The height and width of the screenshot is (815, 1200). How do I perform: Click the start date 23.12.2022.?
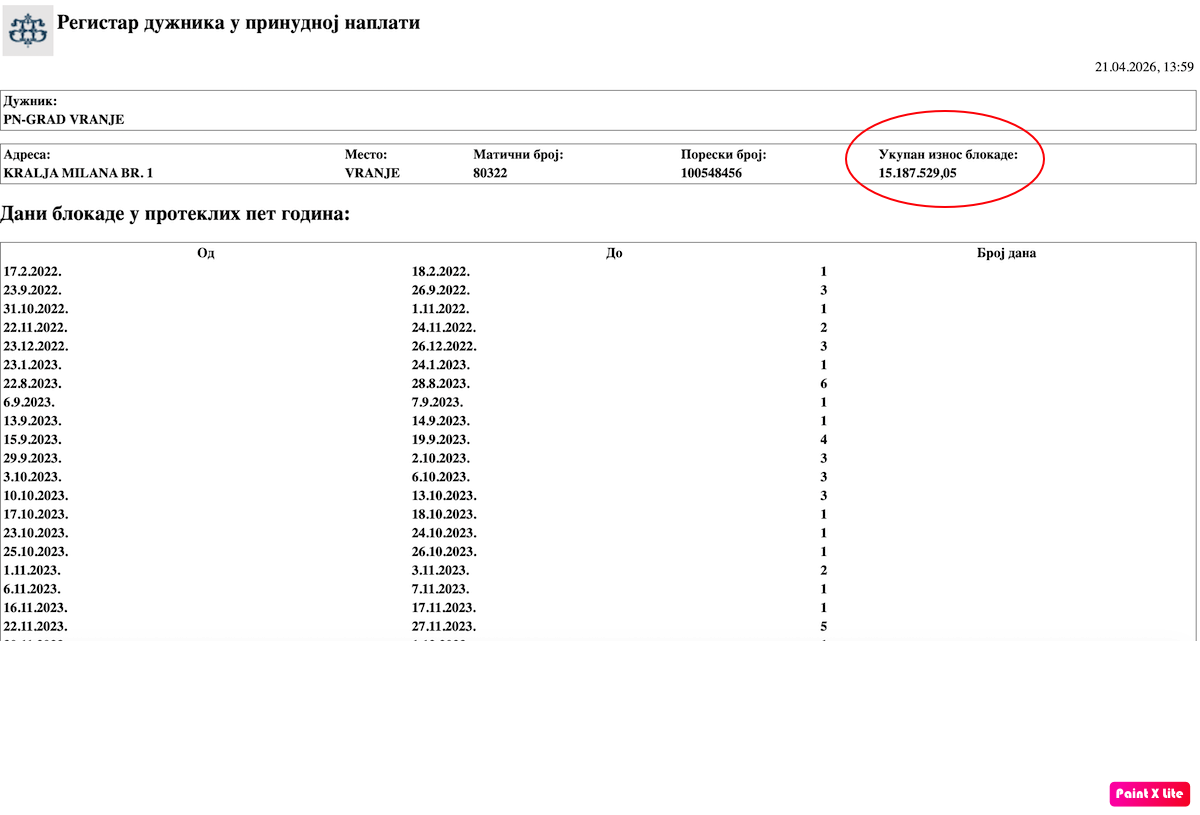36,347
